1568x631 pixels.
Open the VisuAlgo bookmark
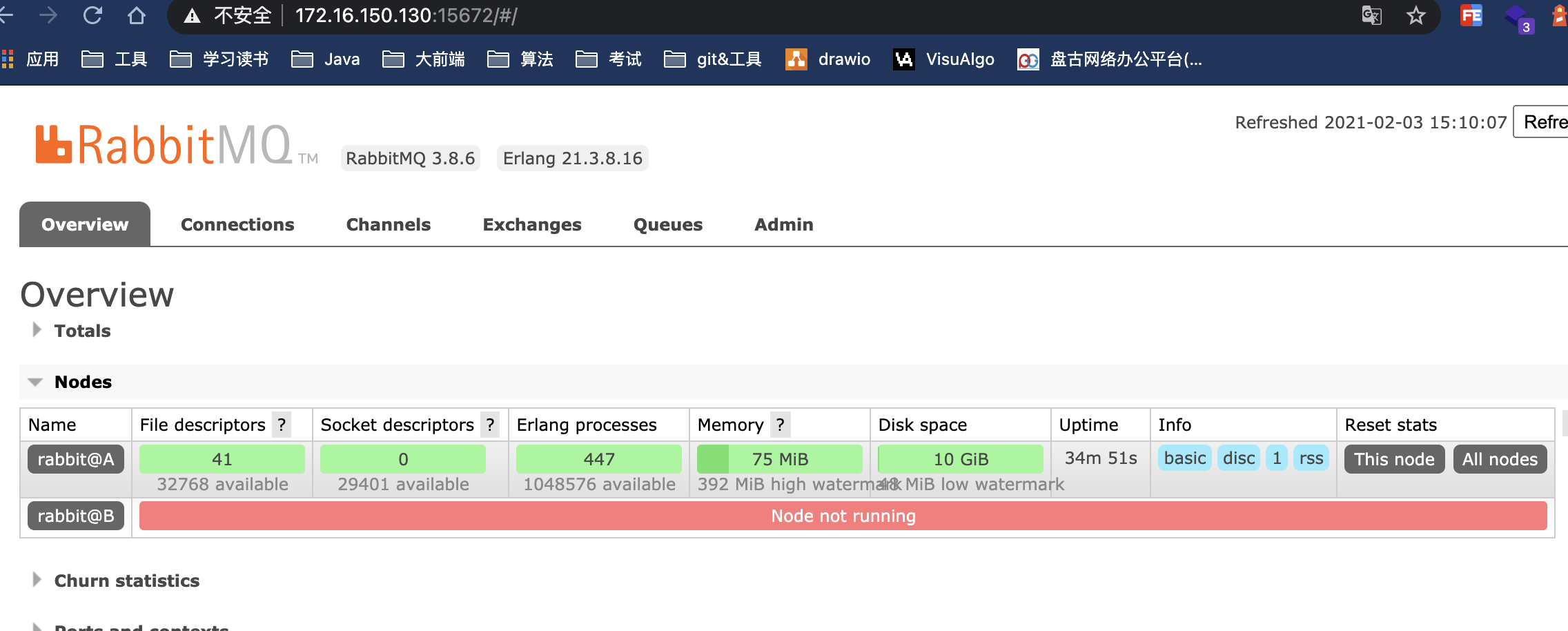[944, 59]
